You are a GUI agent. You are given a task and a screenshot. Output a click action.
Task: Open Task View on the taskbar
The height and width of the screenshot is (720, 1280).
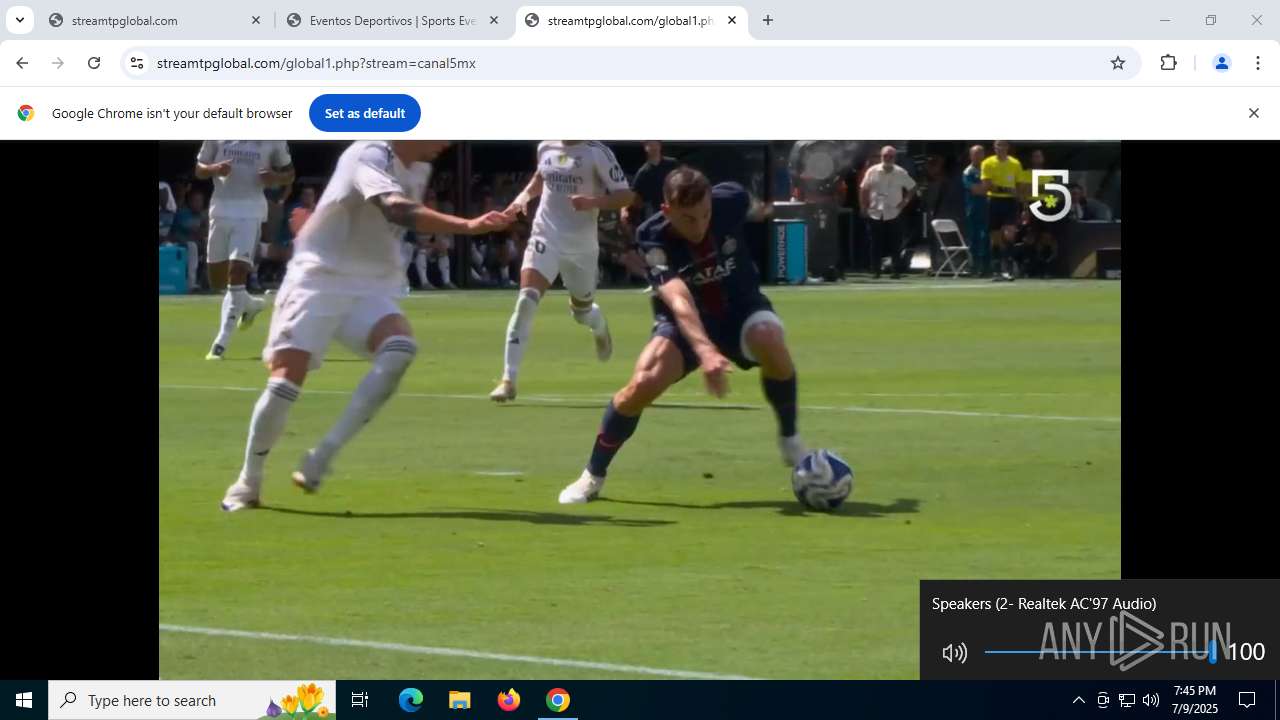click(x=360, y=700)
